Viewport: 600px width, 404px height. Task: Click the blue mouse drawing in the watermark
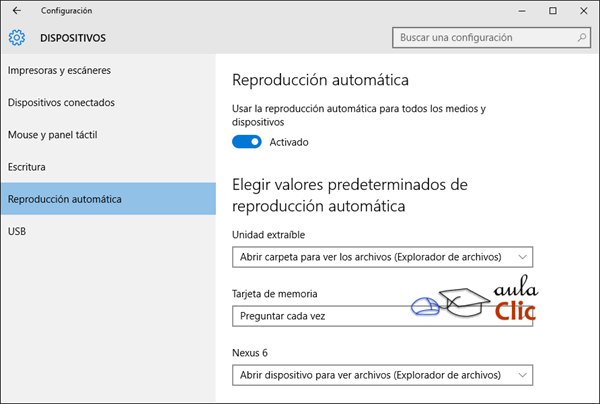click(x=425, y=306)
